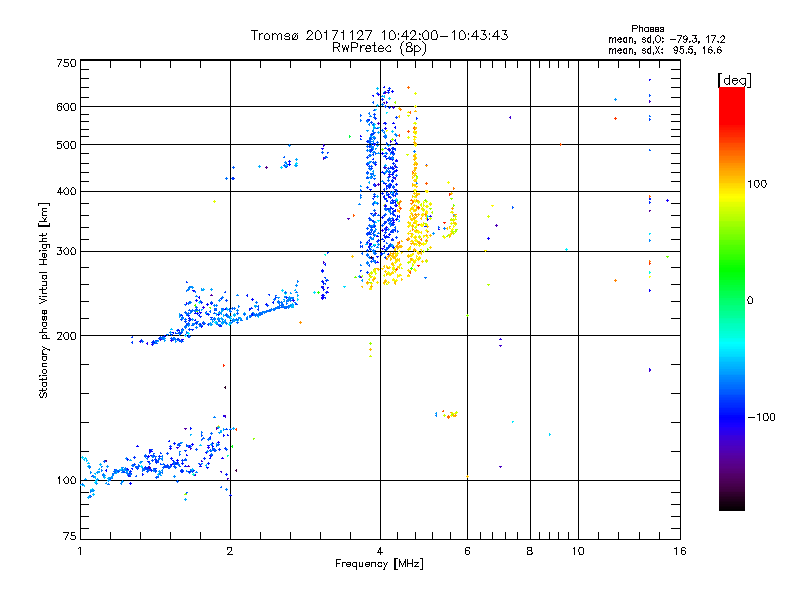
Task: Click the x-axis tick label "2"
Action: tap(230, 551)
